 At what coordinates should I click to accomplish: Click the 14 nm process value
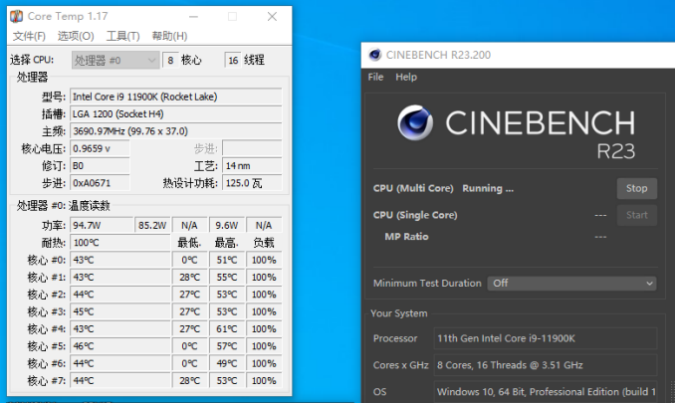252,166
